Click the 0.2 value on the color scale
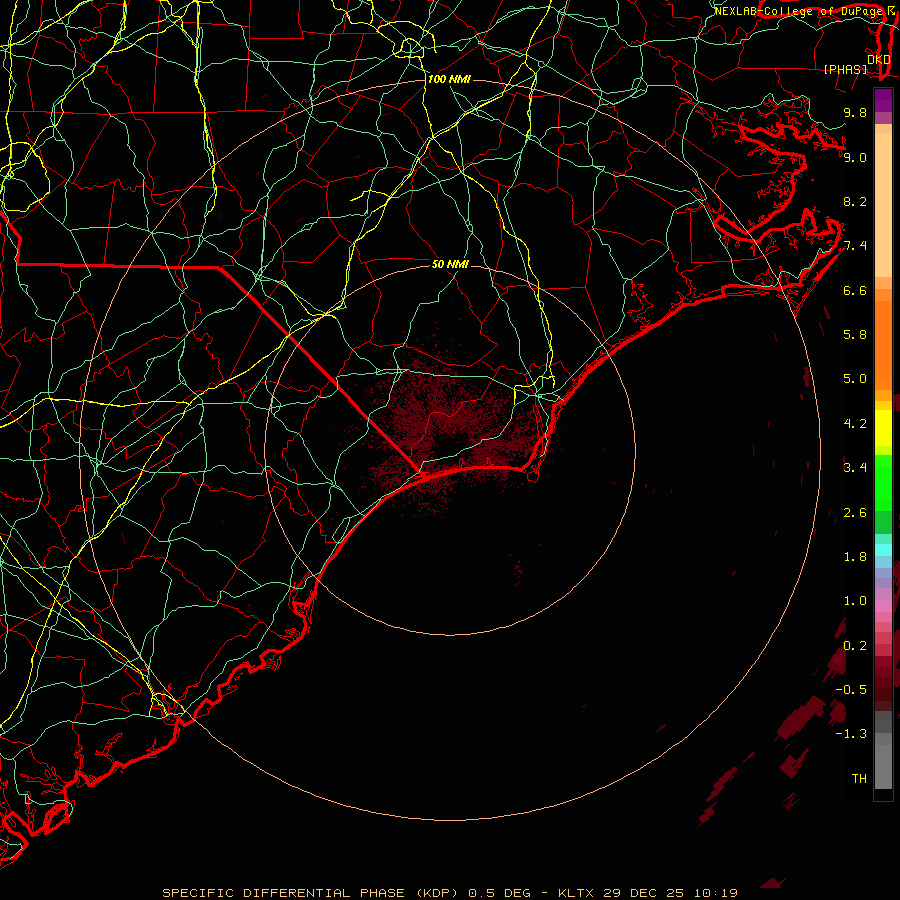Viewport: 900px width, 900px height. 855,646
